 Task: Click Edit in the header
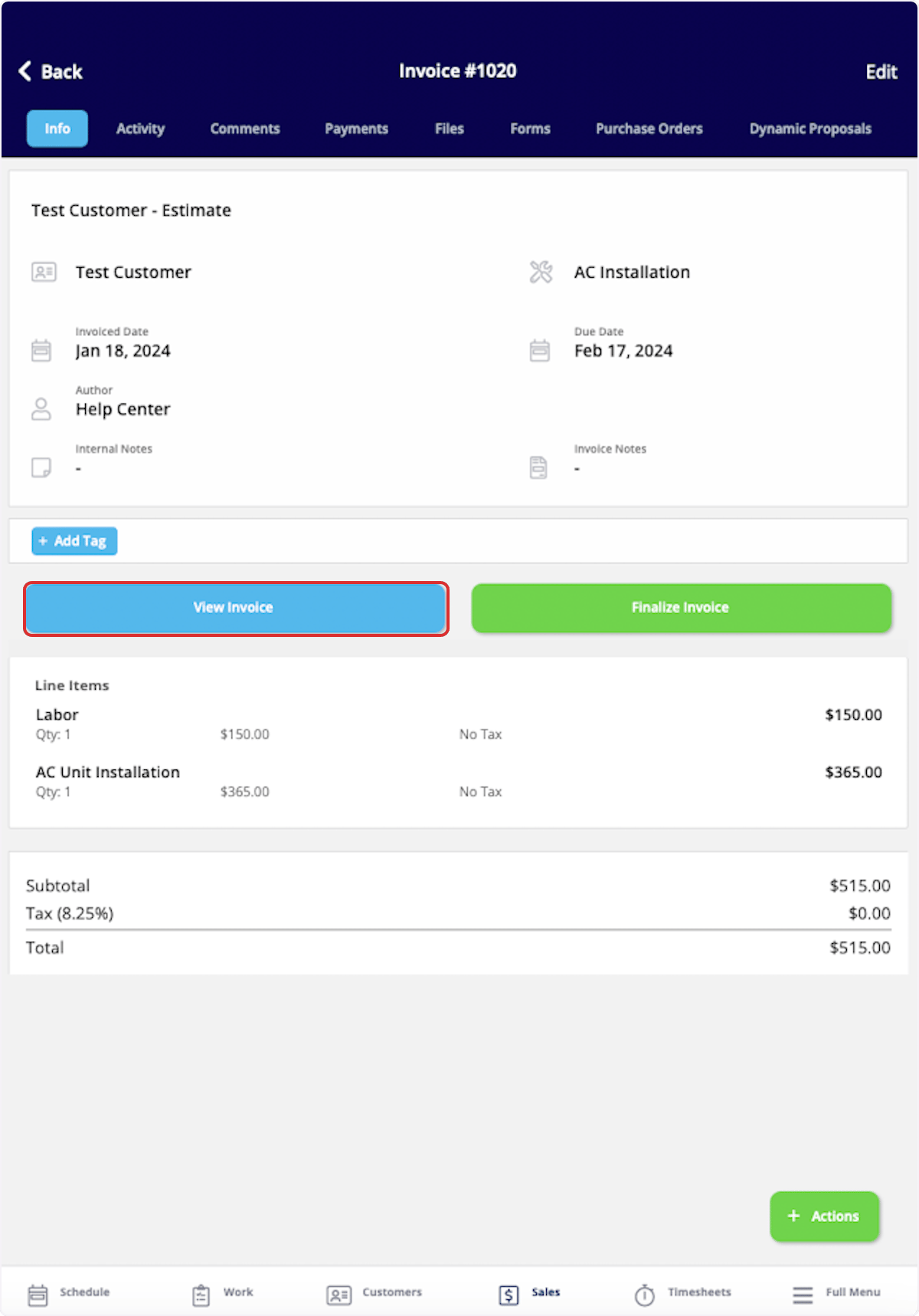881,72
